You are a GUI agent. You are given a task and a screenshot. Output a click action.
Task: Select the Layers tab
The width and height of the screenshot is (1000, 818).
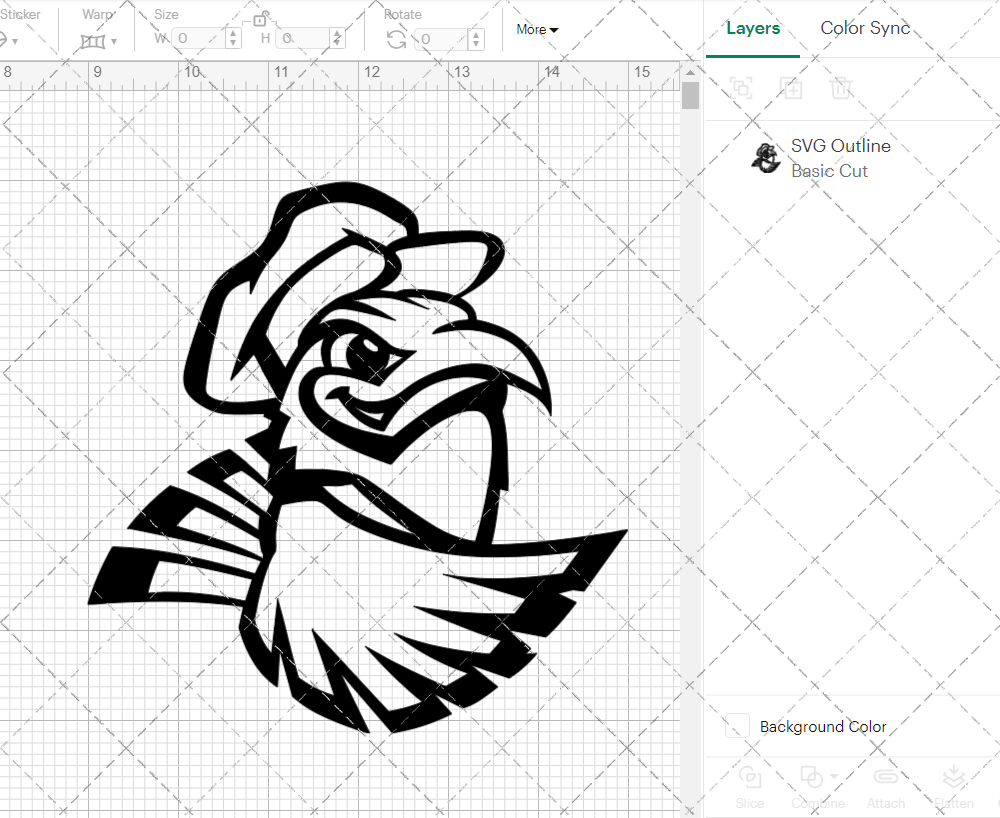753,28
